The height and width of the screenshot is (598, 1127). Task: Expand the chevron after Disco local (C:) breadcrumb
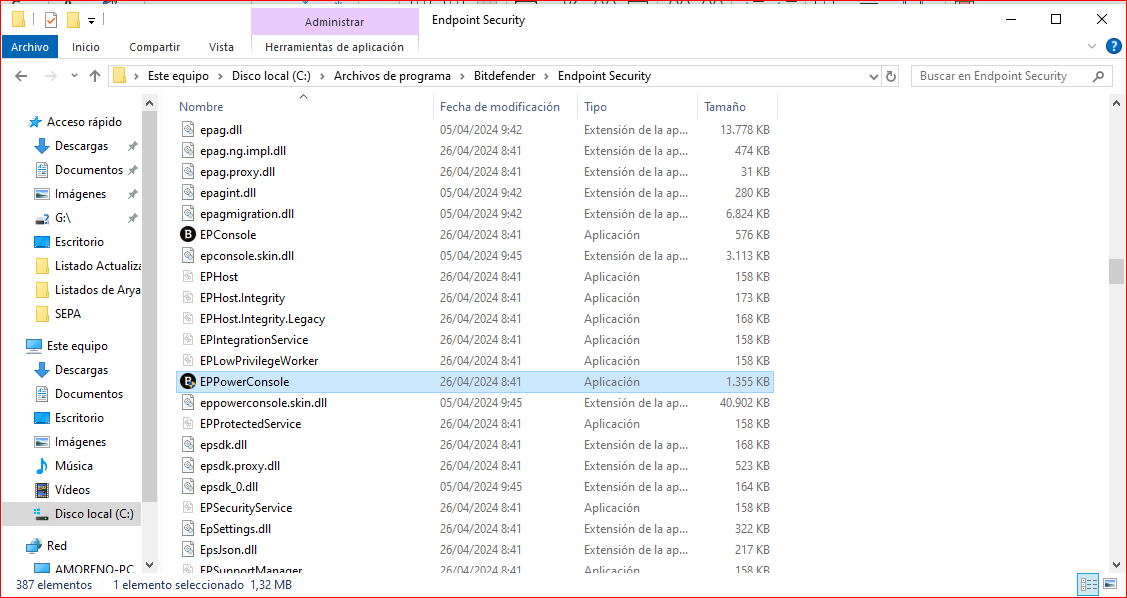[322, 76]
